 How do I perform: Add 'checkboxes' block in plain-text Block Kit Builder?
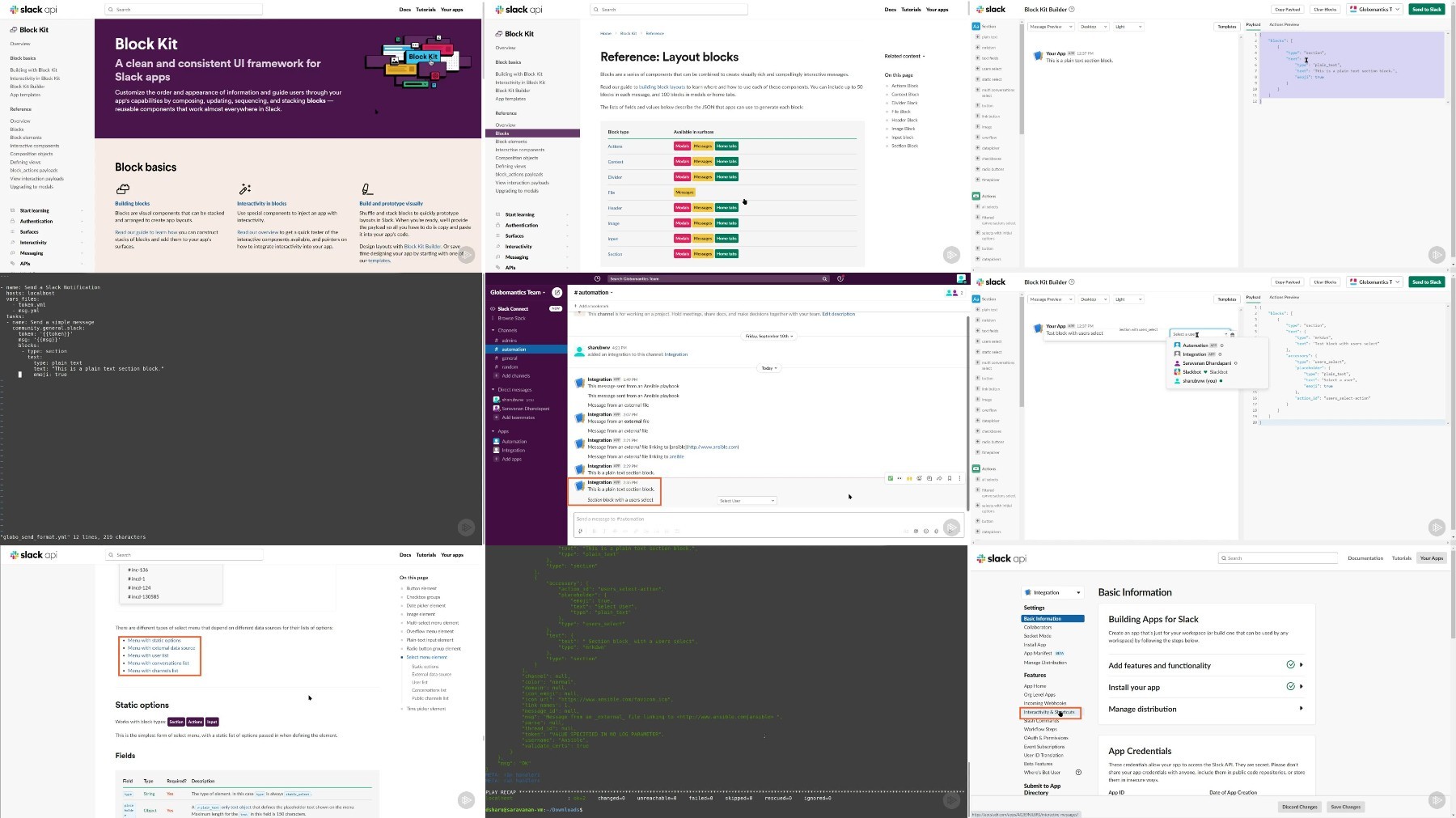pos(977,159)
